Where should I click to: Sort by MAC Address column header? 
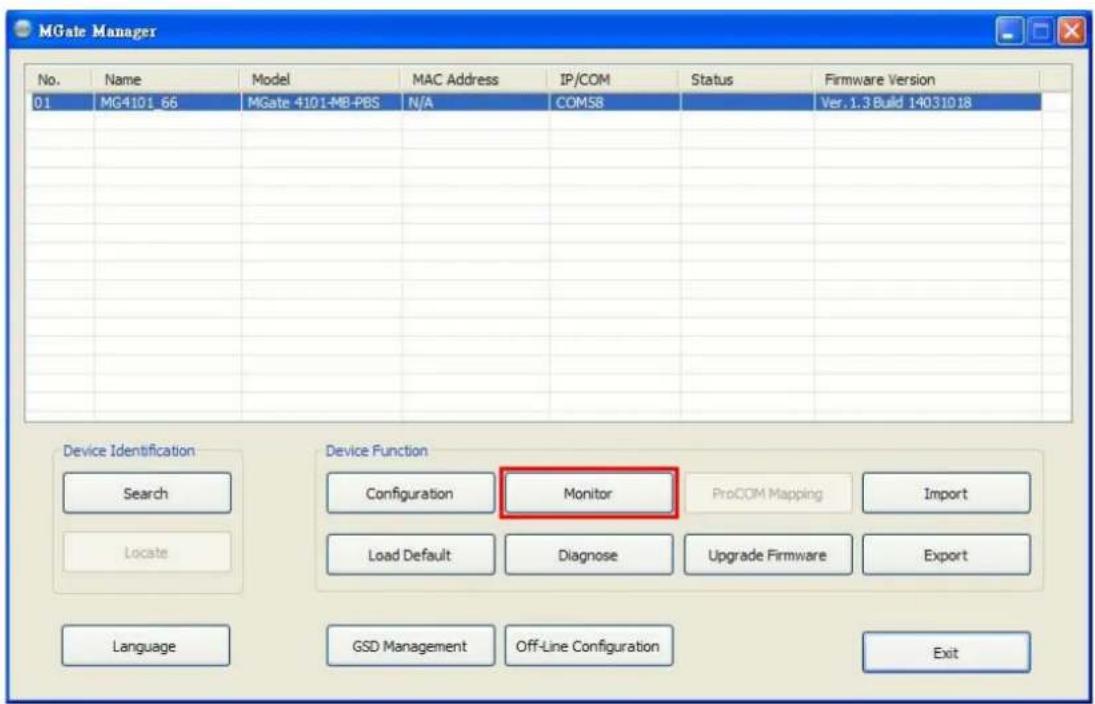pos(476,80)
